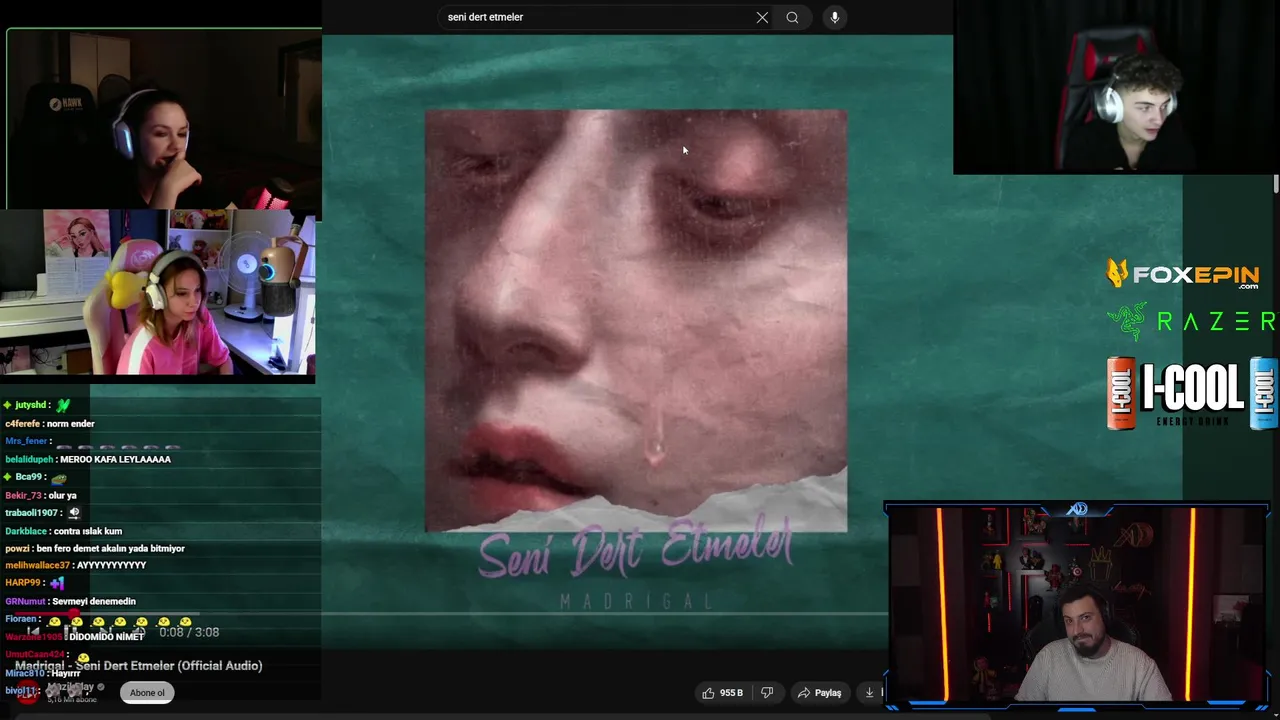Click the top-left woman's webcam feed
The height and width of the screenshot is (720, 1280).
(x=164, y=118)
